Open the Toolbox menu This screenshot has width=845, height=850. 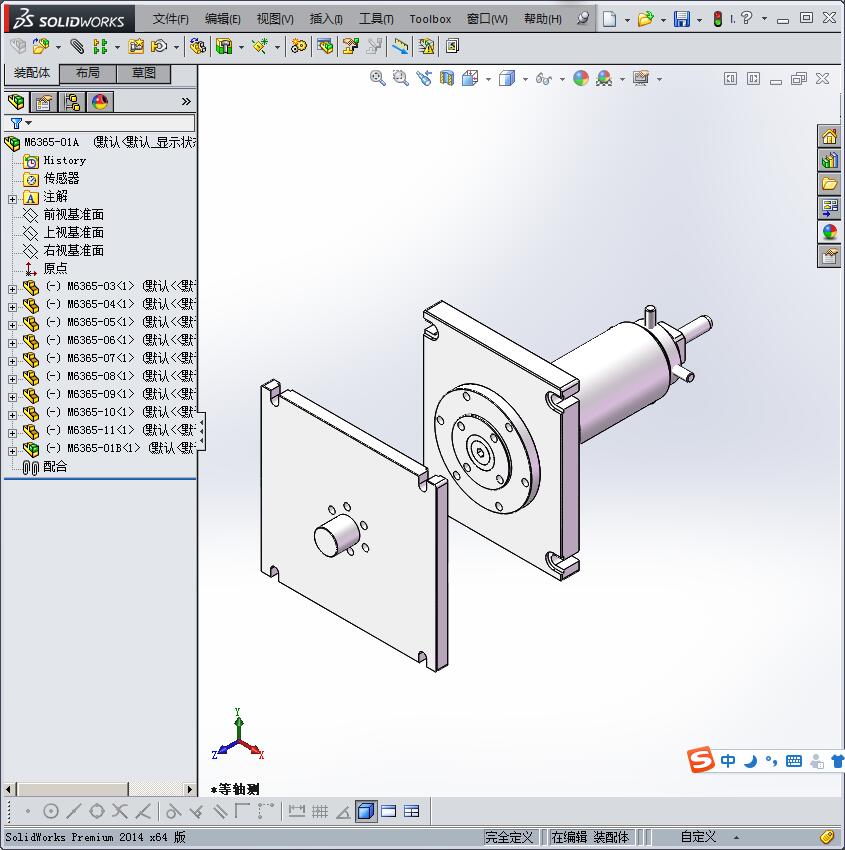430,19
